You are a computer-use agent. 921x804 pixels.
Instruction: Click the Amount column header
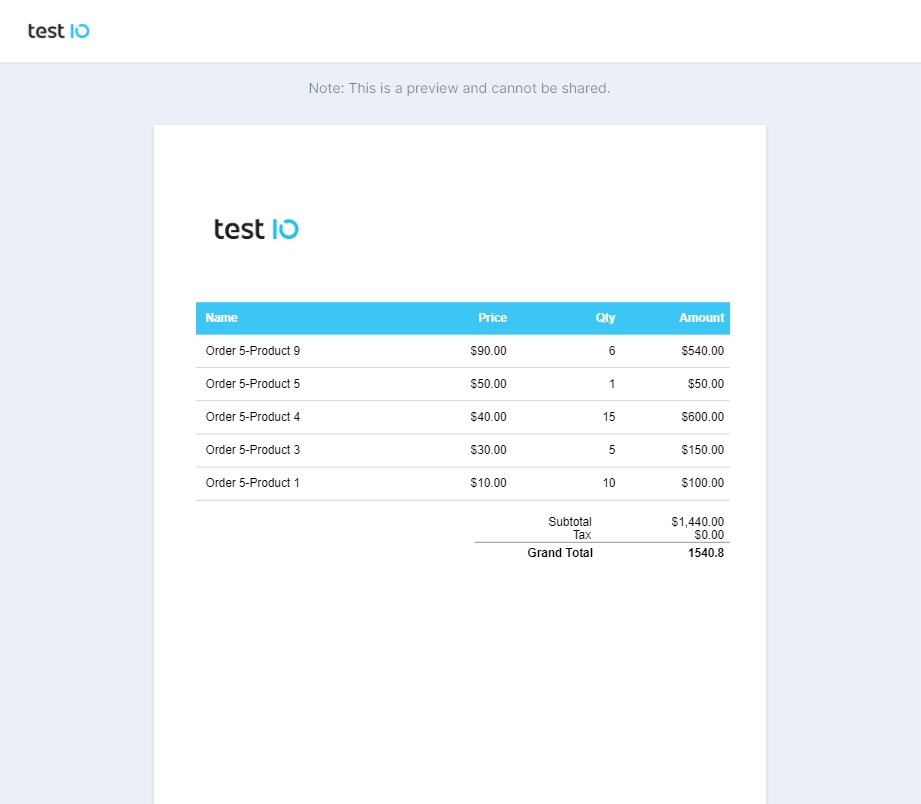tap(701, 318)
